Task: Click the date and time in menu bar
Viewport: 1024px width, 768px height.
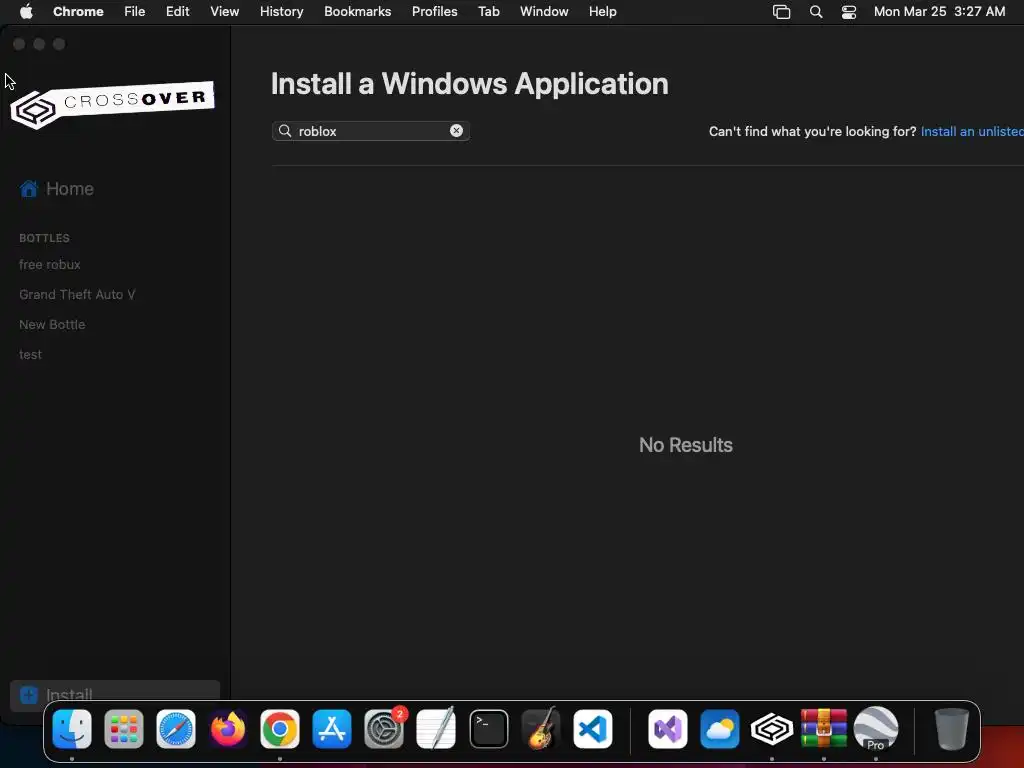Action: tap(939, 11)
